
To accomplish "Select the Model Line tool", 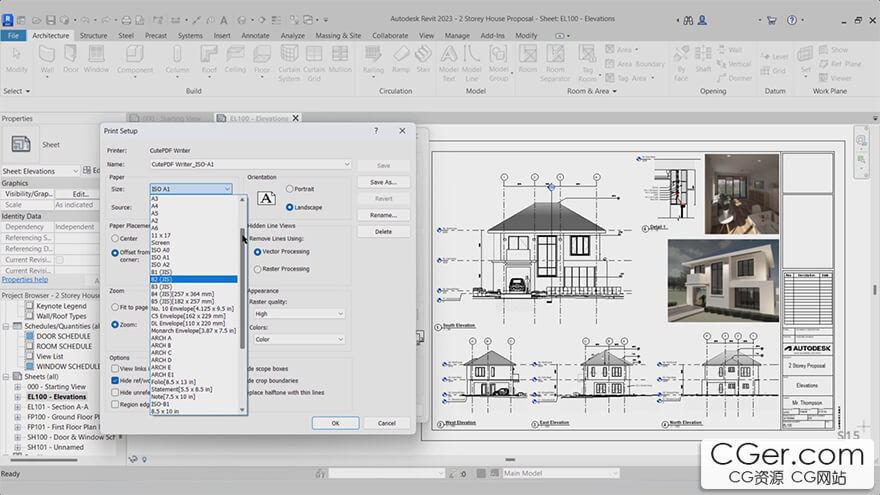I will 471,63.
